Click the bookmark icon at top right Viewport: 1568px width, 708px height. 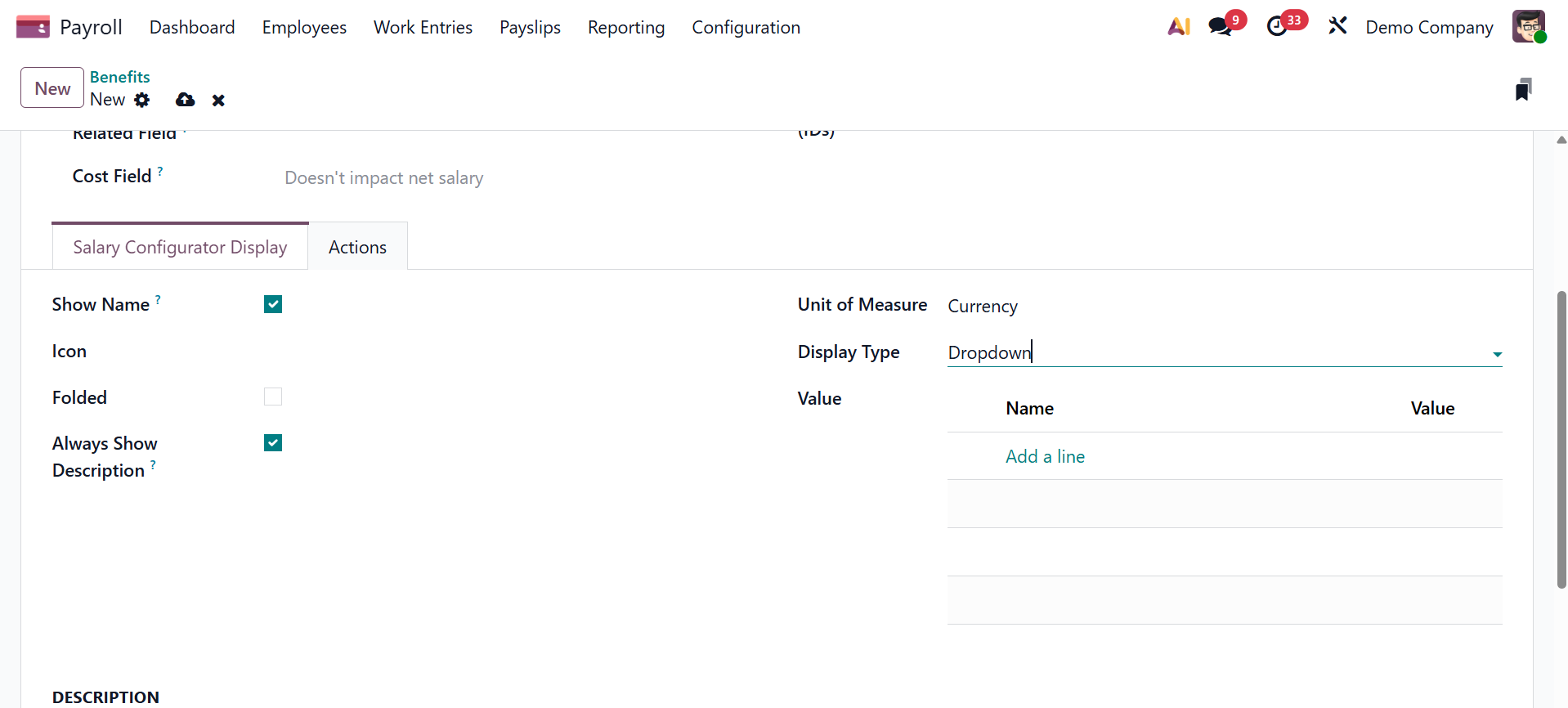[1522, 89]
